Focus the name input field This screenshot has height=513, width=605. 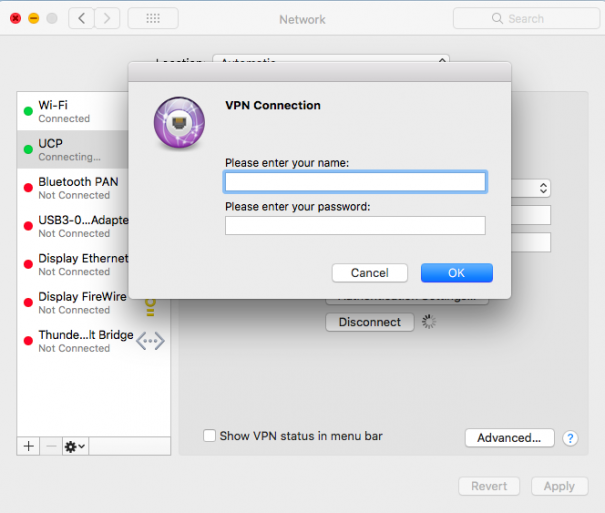(x=355, y=182)
